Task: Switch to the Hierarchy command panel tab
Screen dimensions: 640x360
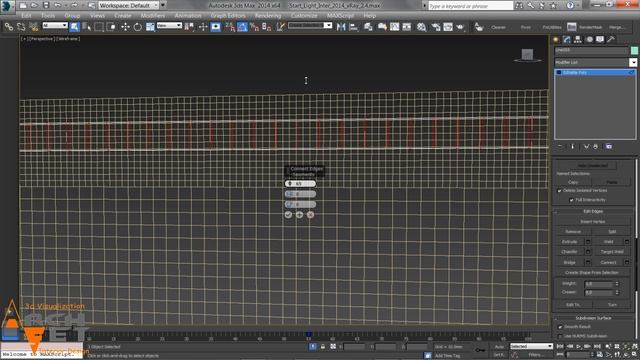Action: [x=578, y=39]
